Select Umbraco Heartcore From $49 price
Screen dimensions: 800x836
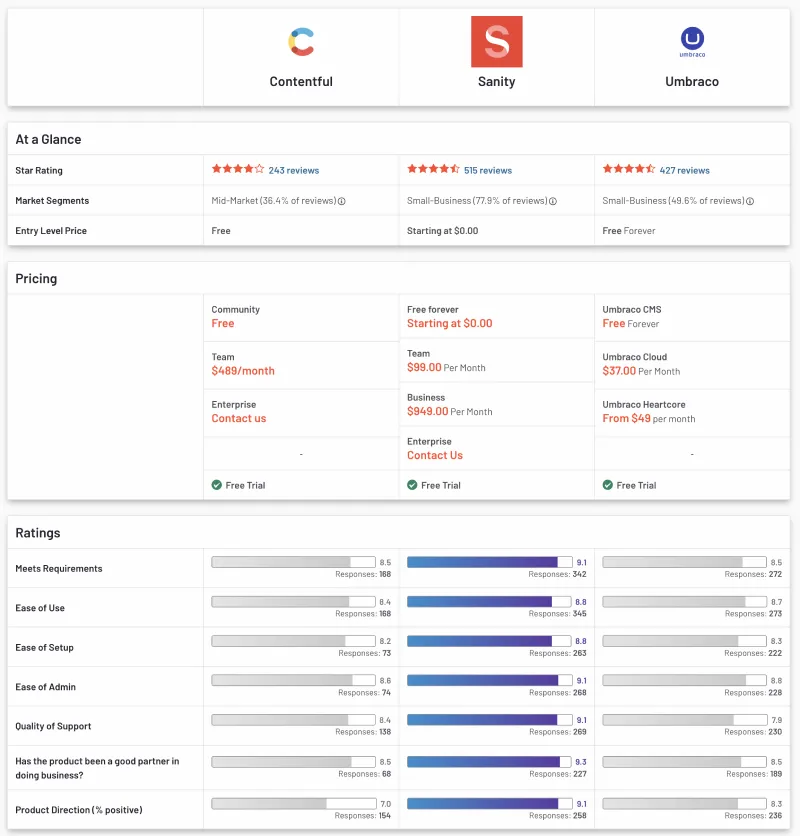[649, 419]
